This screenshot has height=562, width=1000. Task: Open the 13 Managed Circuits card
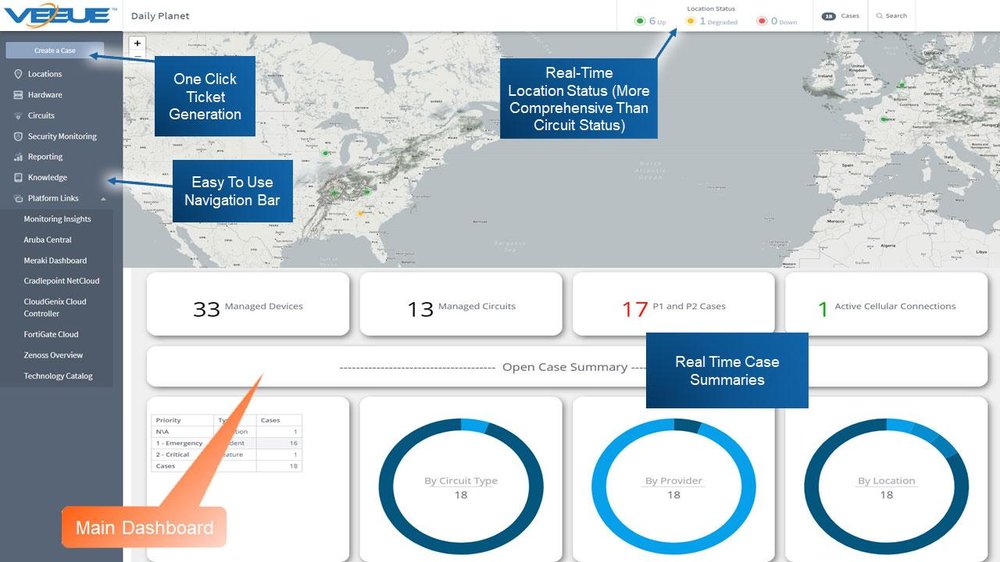(x=461, y=304)
